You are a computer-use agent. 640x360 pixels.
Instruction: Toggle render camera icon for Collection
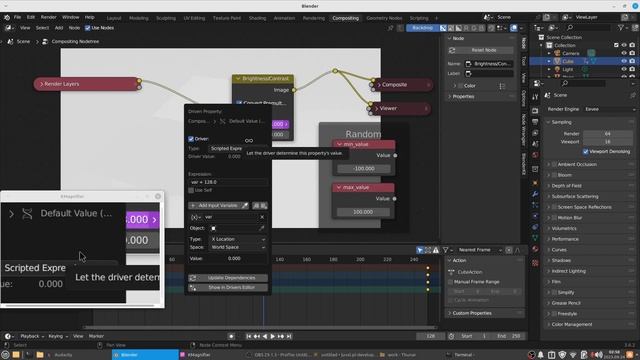click(632, 45)
